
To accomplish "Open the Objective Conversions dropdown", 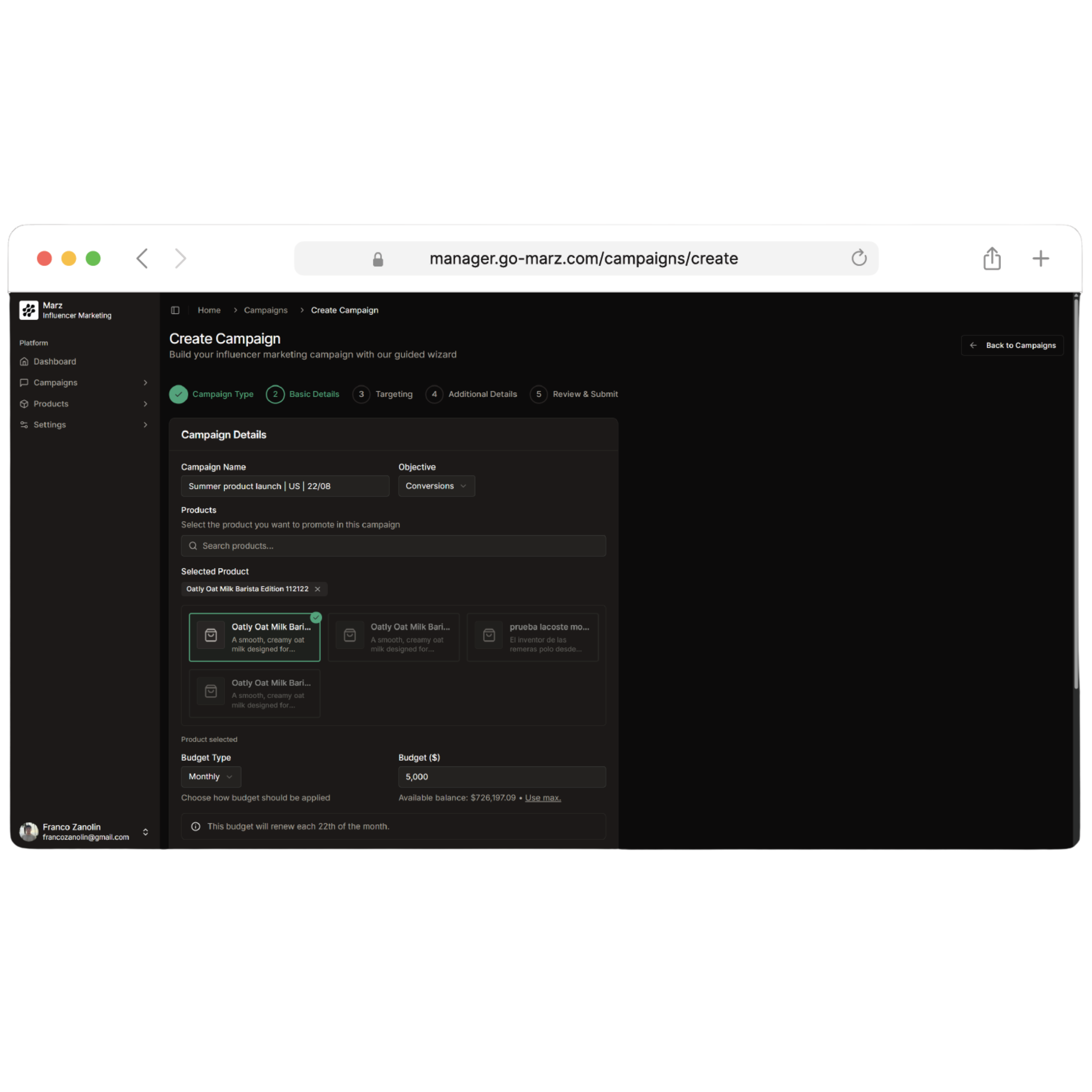I will tap(436, 486).
